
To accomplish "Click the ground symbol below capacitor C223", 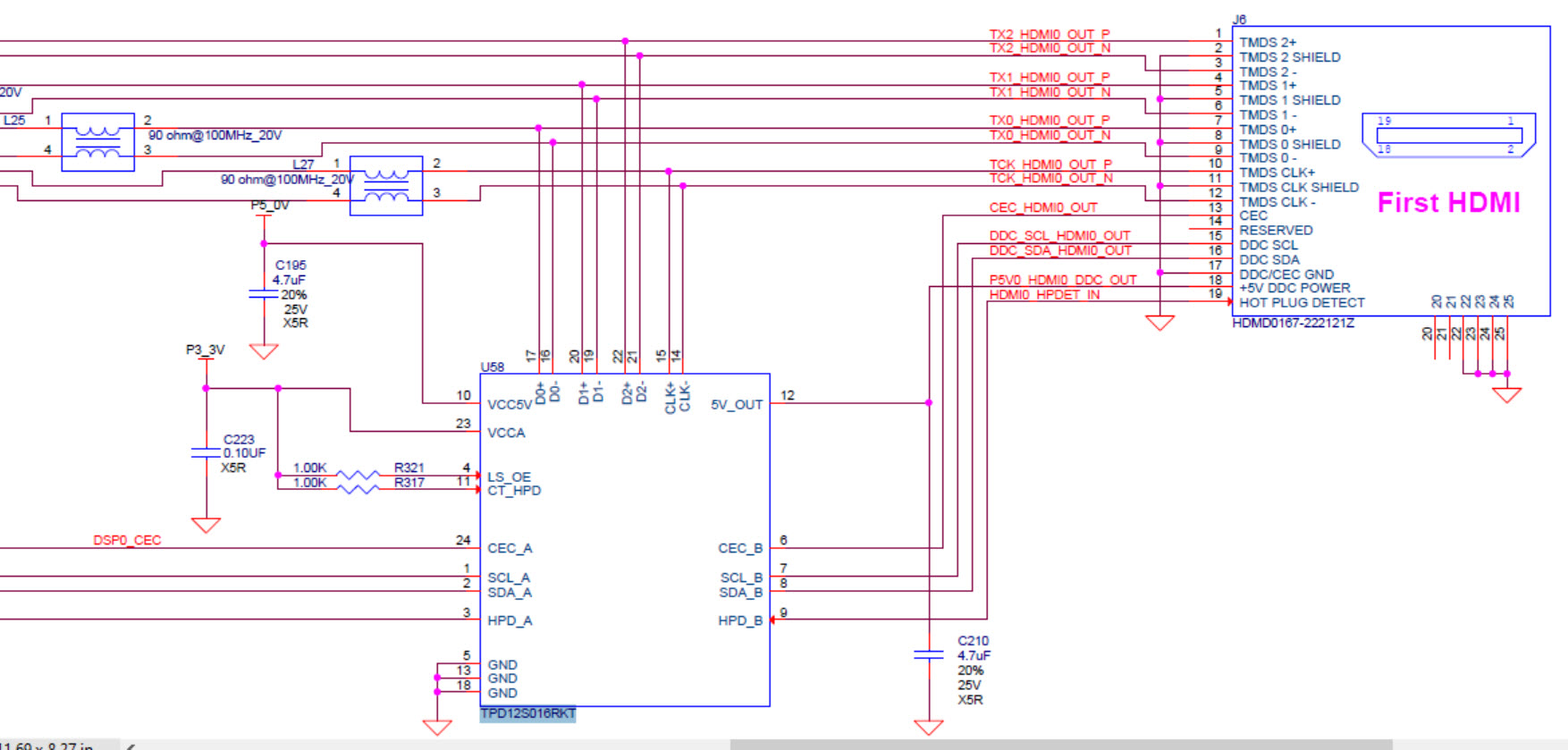I will 207,526.
